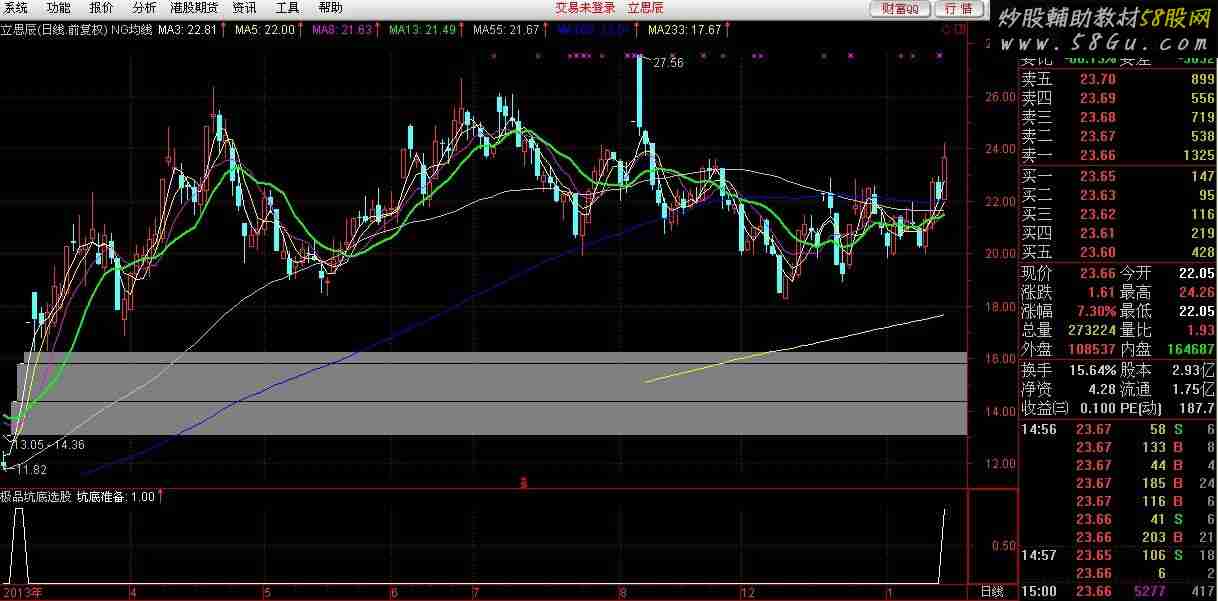Click the 股本 value 2.93亿
Screen dimensions: 1218x601
1191,370
